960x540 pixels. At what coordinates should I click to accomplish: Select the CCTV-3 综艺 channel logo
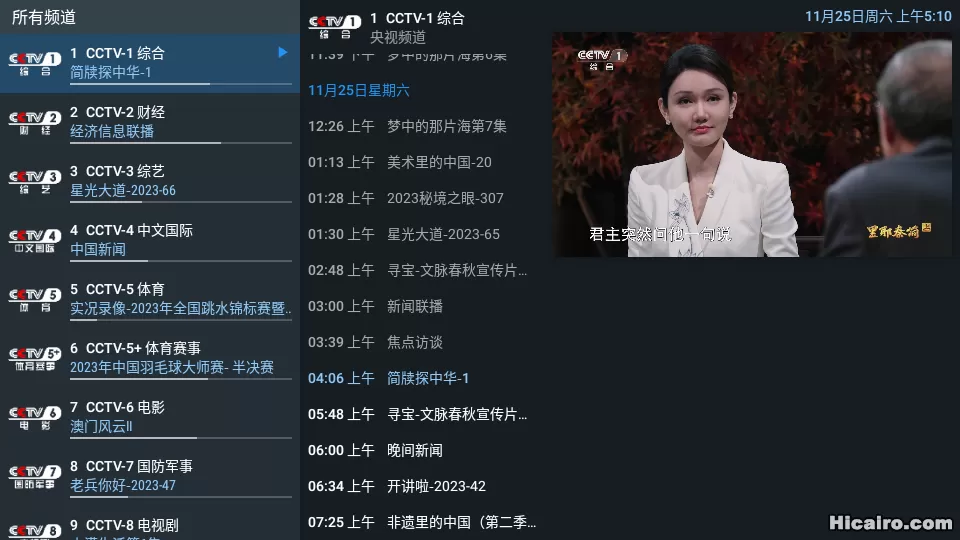click(35, 181)
